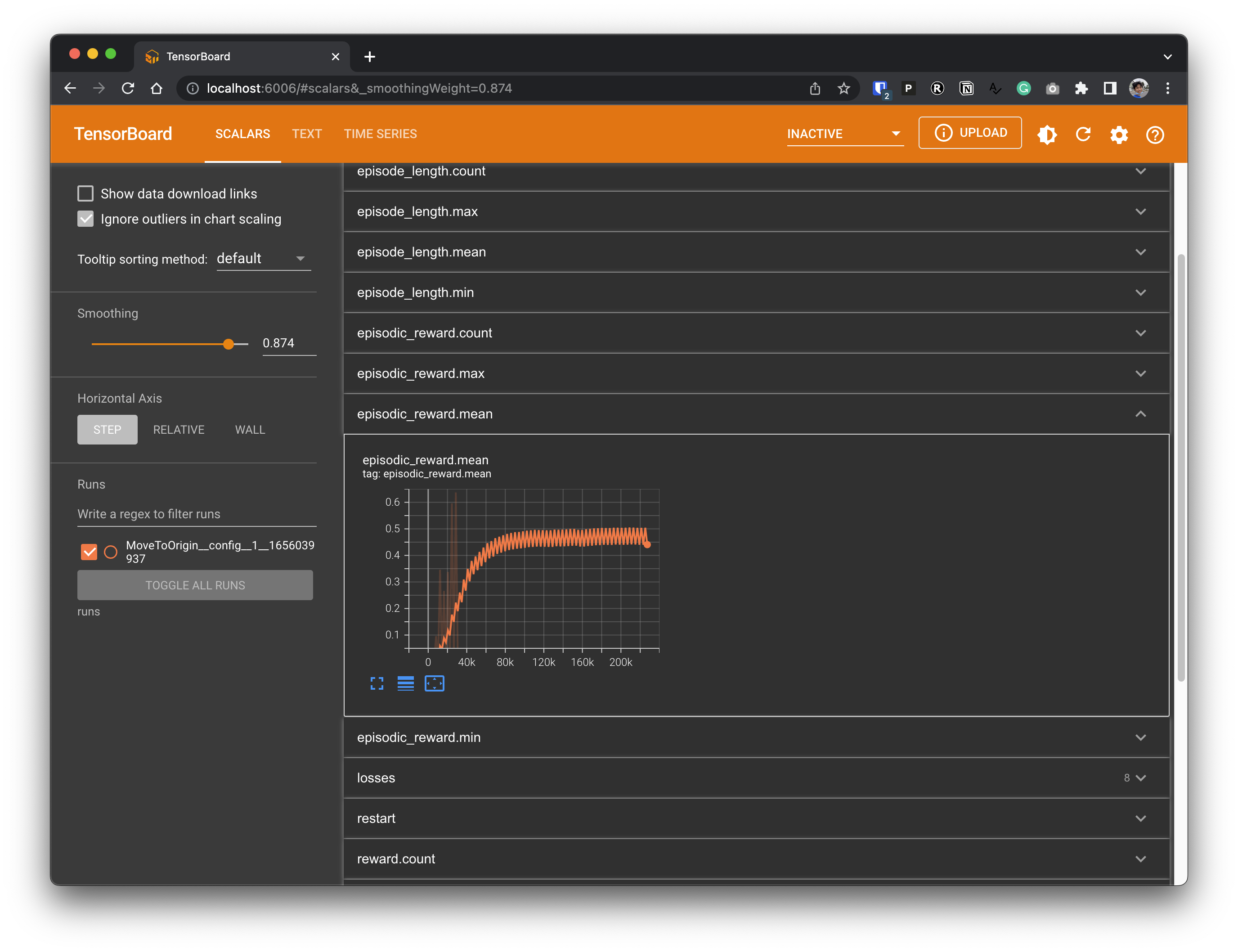Open the help question mark icon
The width and height of the screenshot is (1238, 952).
[x=1155, y=135]
